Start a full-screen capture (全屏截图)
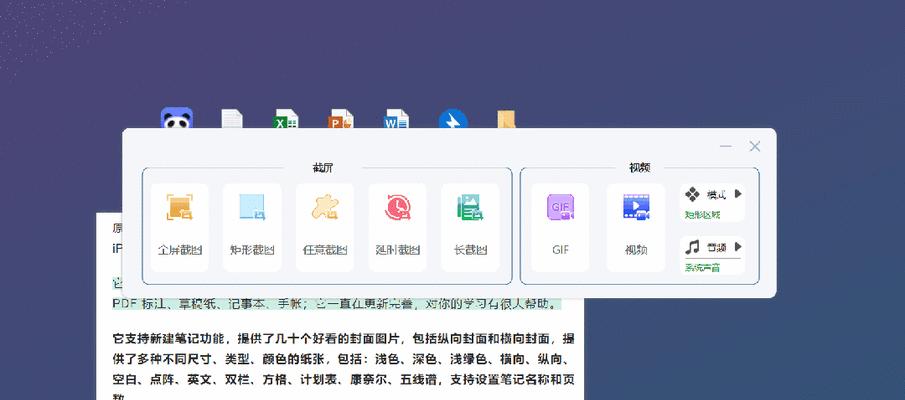The width and height of the screenshot is (905, 400). coord(179,227)
